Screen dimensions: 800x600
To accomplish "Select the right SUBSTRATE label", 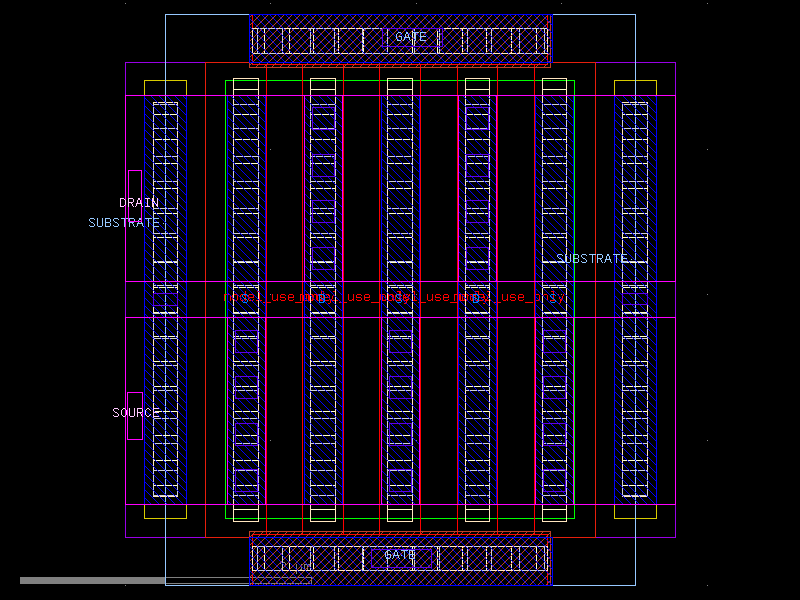I will pyautogui.click(x=591, y=257).
